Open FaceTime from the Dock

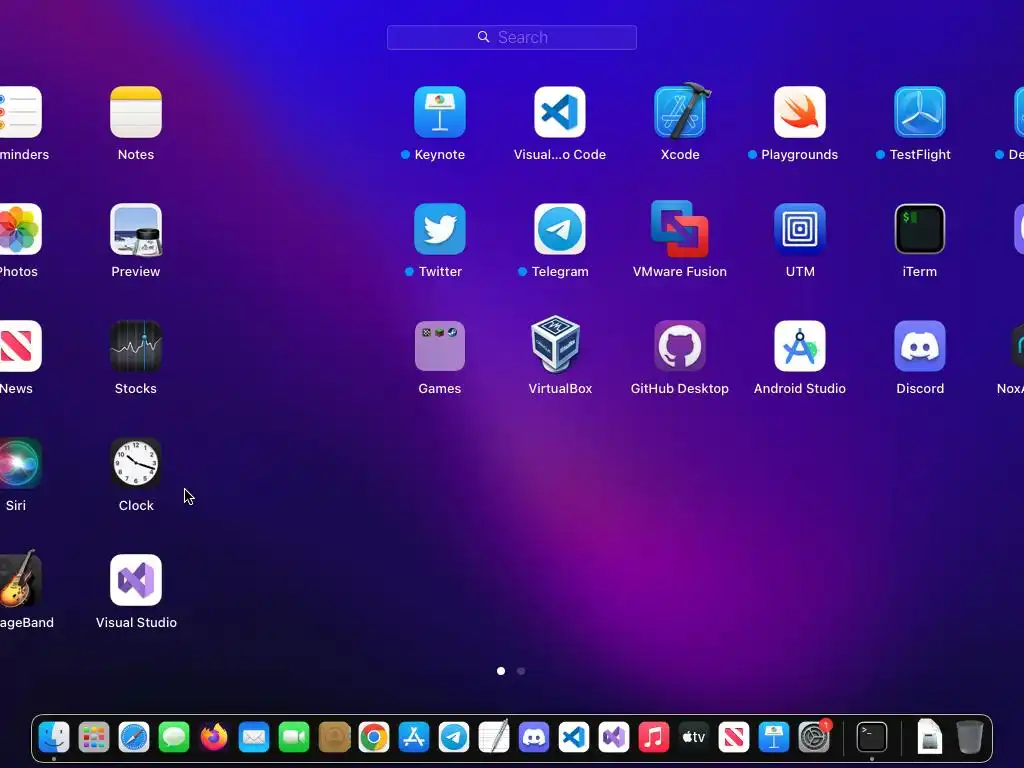(x=294, y=737)
